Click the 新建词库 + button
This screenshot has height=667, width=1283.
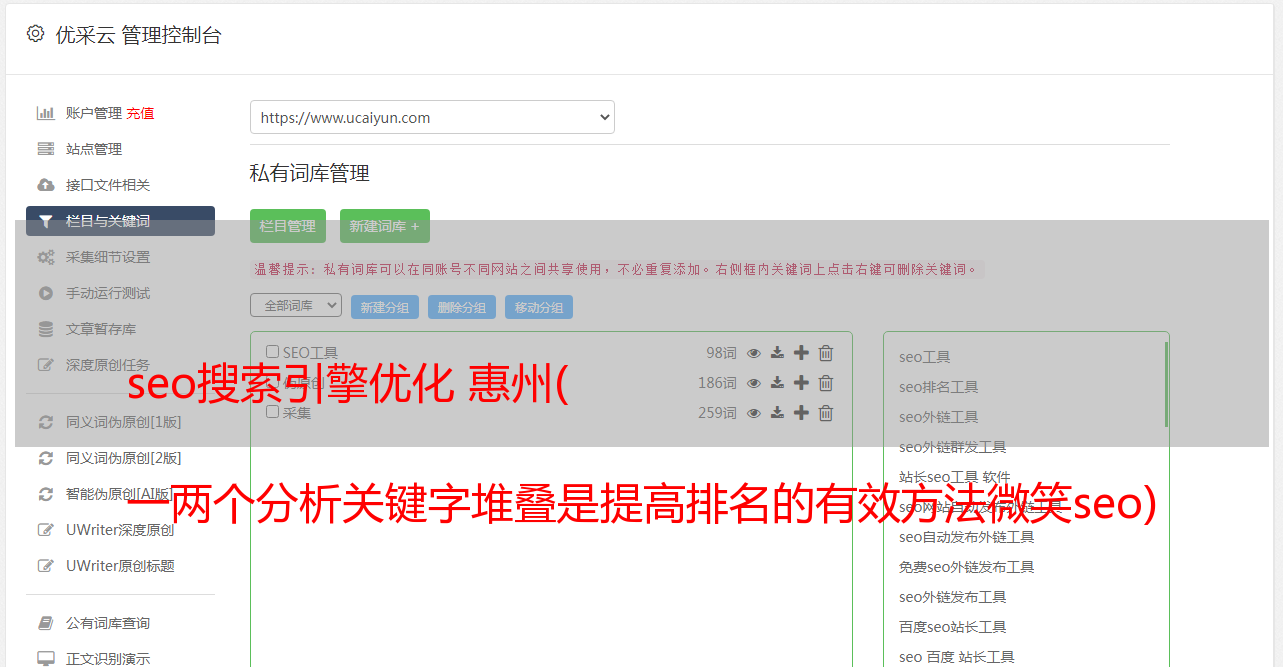coord(385,226)
